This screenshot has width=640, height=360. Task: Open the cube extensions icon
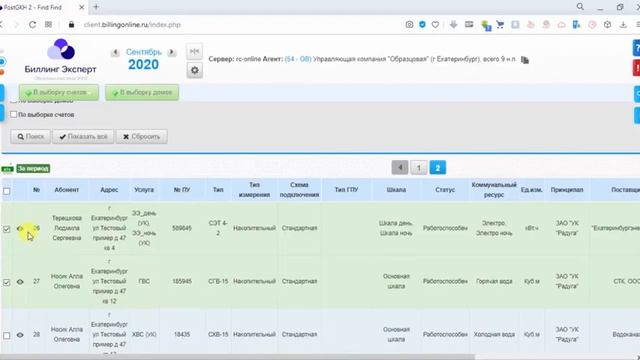(x=607, y=24)
